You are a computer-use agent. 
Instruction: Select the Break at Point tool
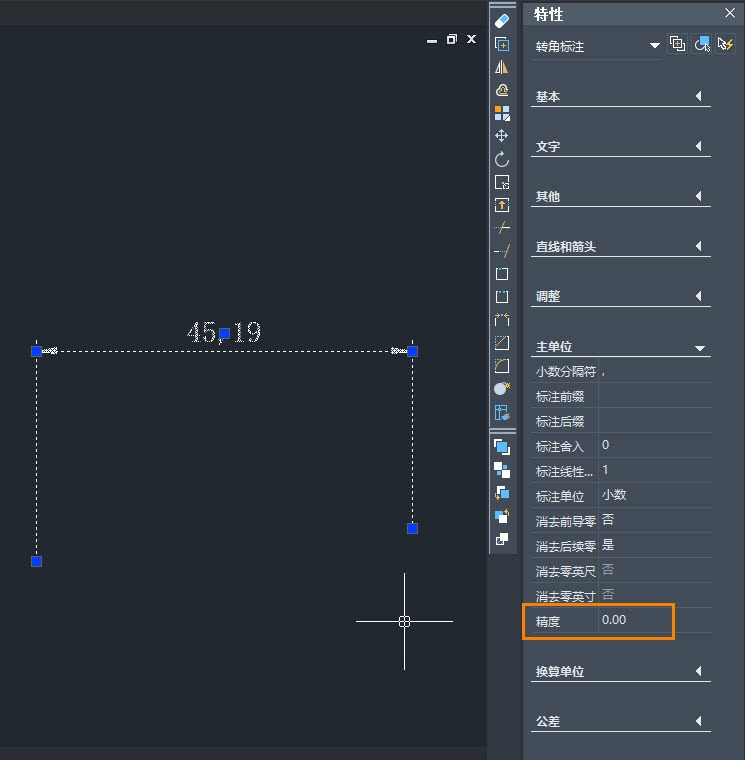click(x=502, y=274)
